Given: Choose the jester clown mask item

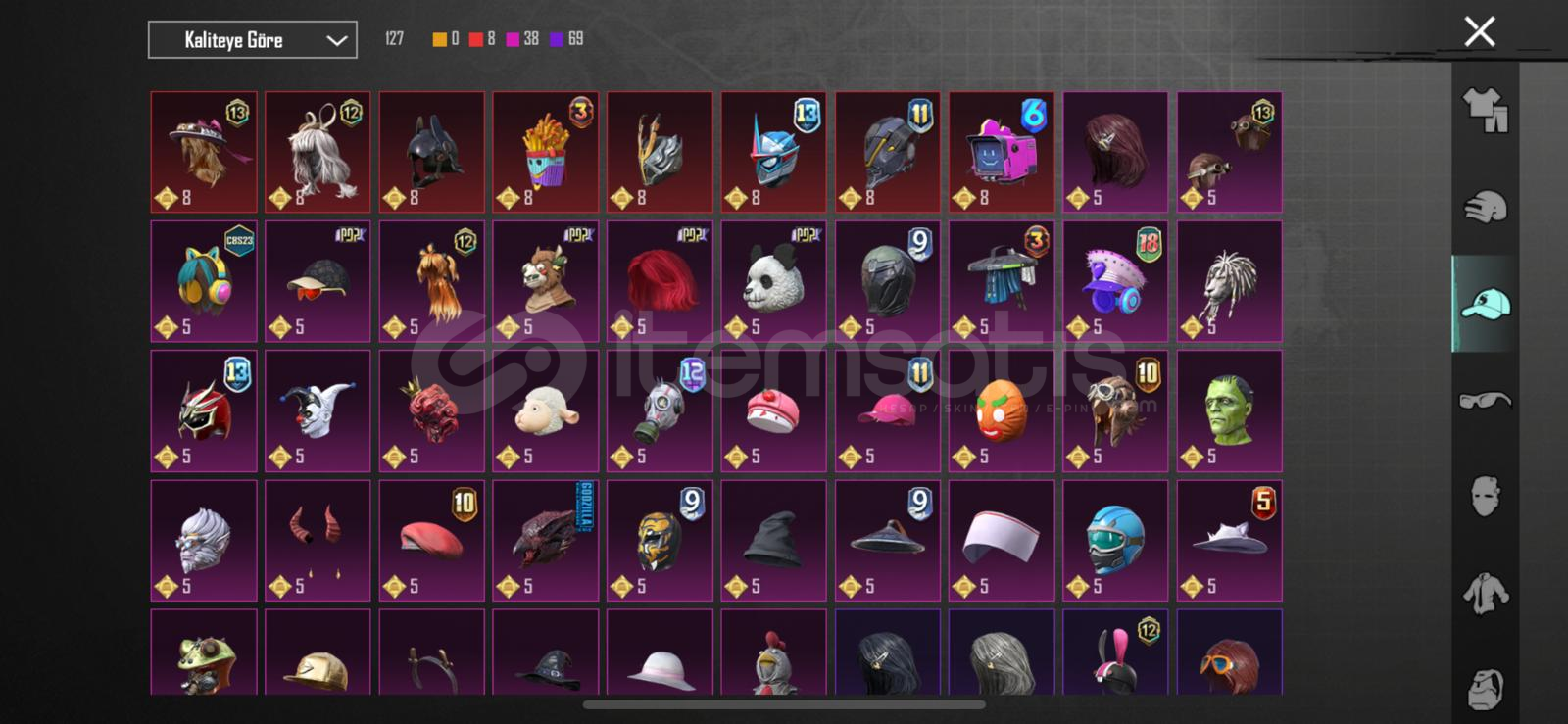Looking at the screenshot, I should tap(318, 410).
